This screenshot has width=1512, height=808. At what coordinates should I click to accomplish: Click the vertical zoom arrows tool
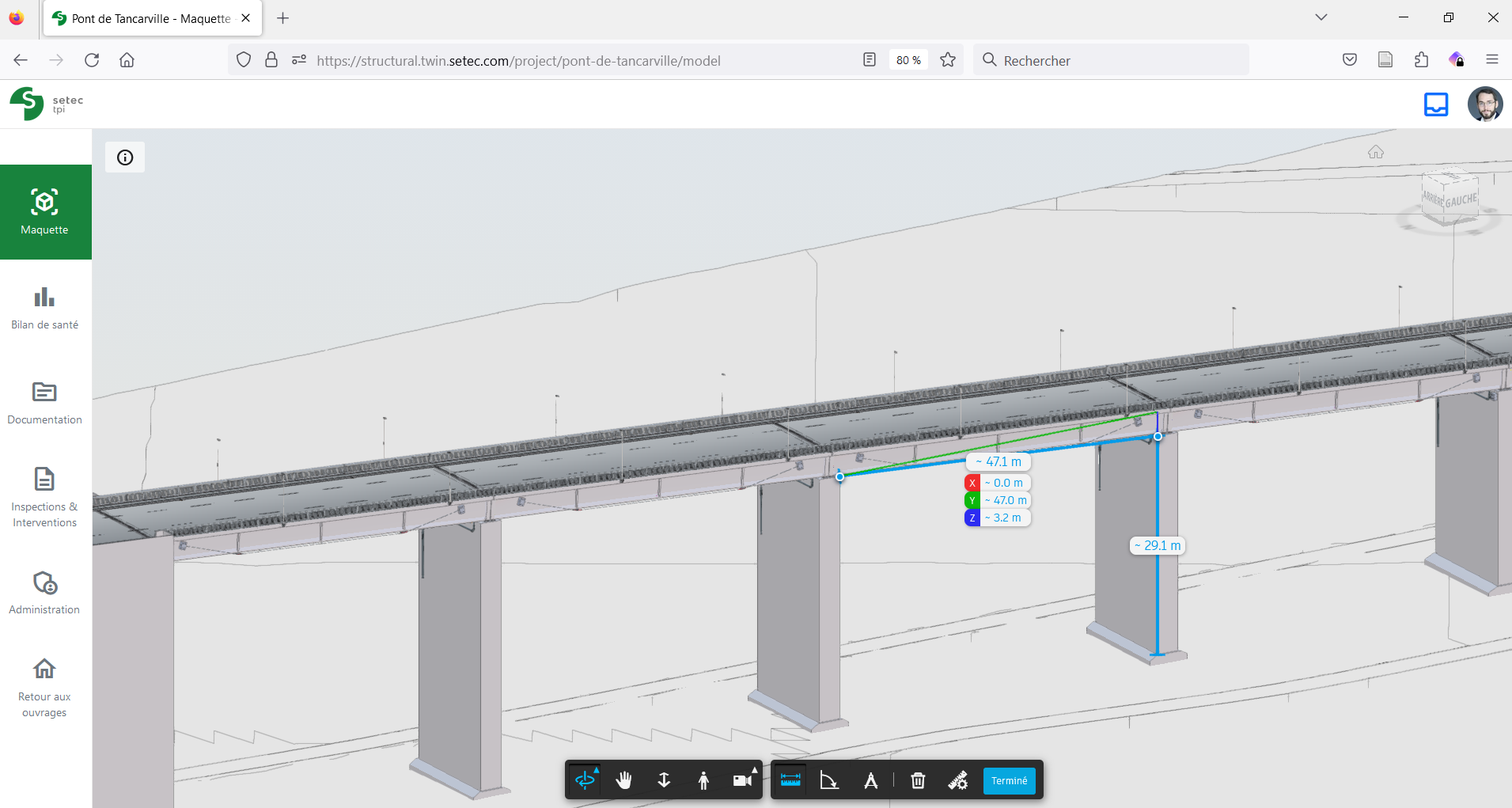(x=664, y=780)
